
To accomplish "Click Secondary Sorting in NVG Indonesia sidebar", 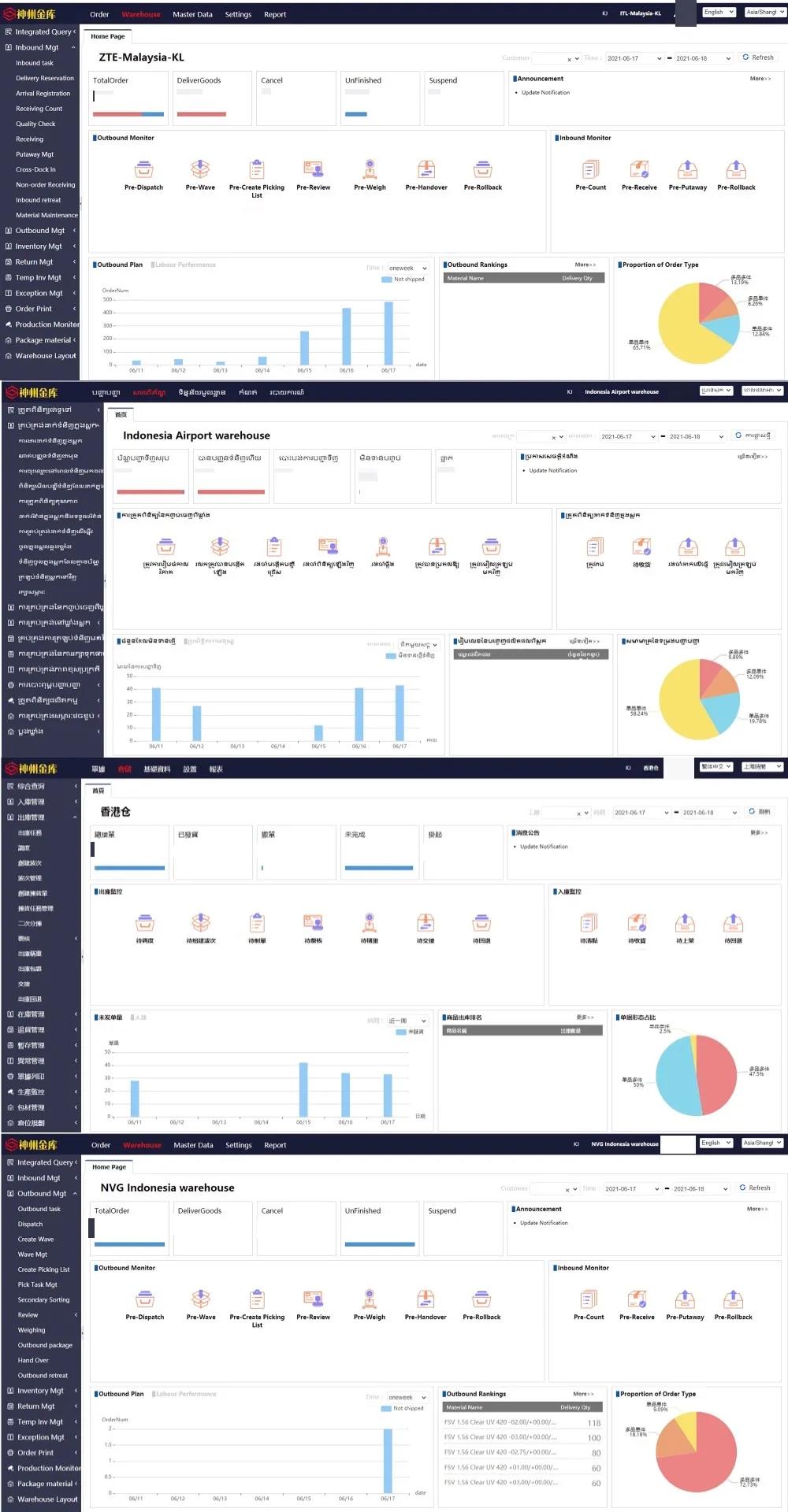I will (44, 1300).
